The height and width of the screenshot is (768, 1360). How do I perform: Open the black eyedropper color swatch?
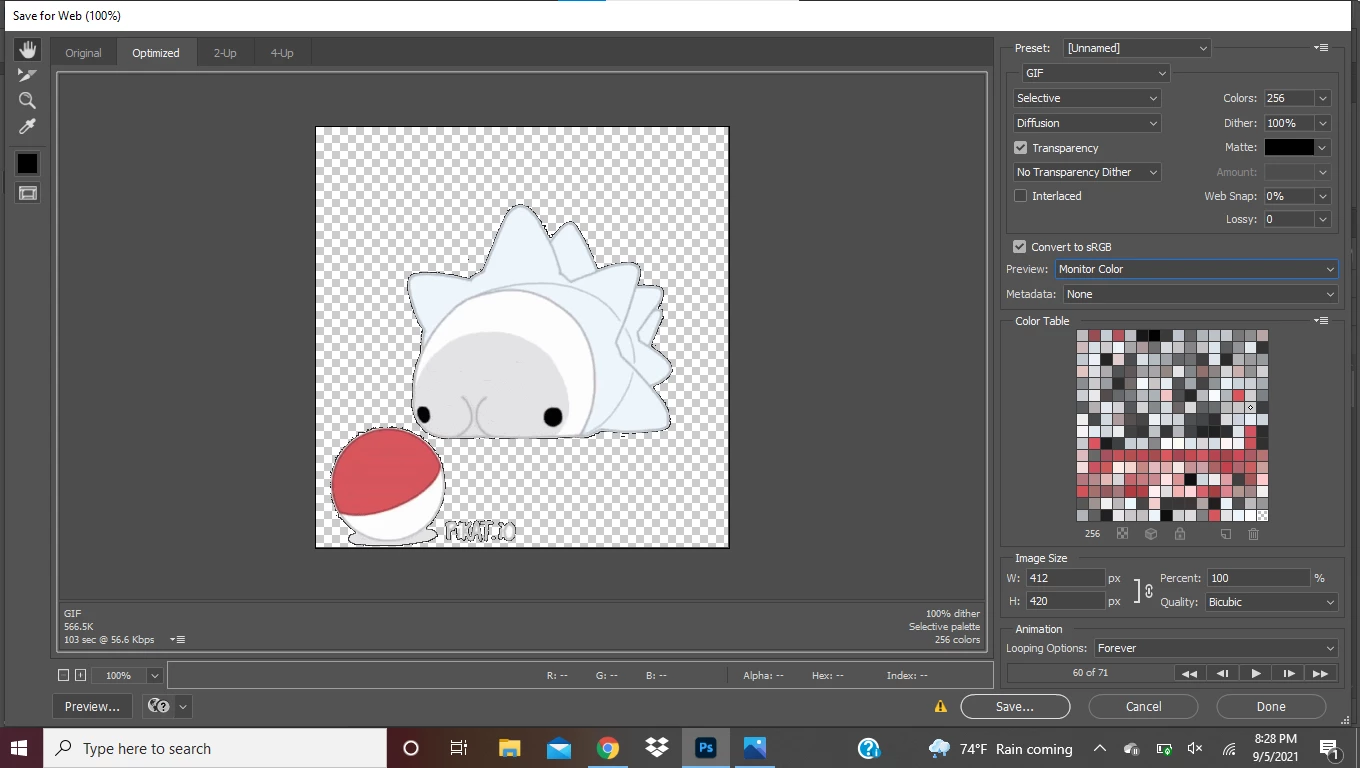point(27,163)
